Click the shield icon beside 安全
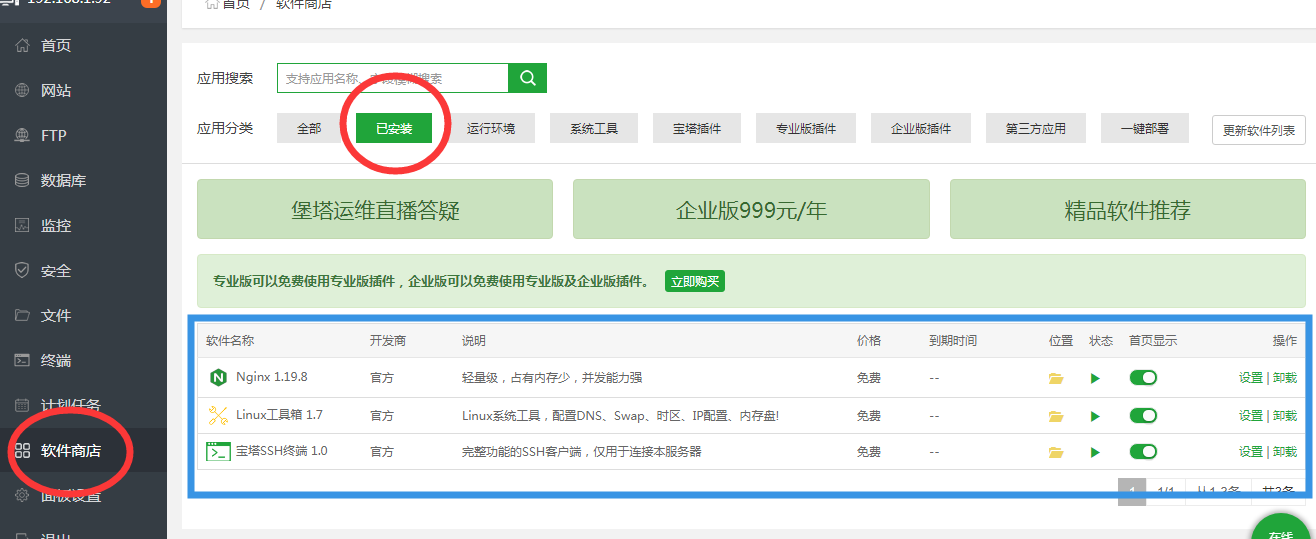Viewport: 1316px width, 539px height. pyautogui.click(x=22, y=270)
